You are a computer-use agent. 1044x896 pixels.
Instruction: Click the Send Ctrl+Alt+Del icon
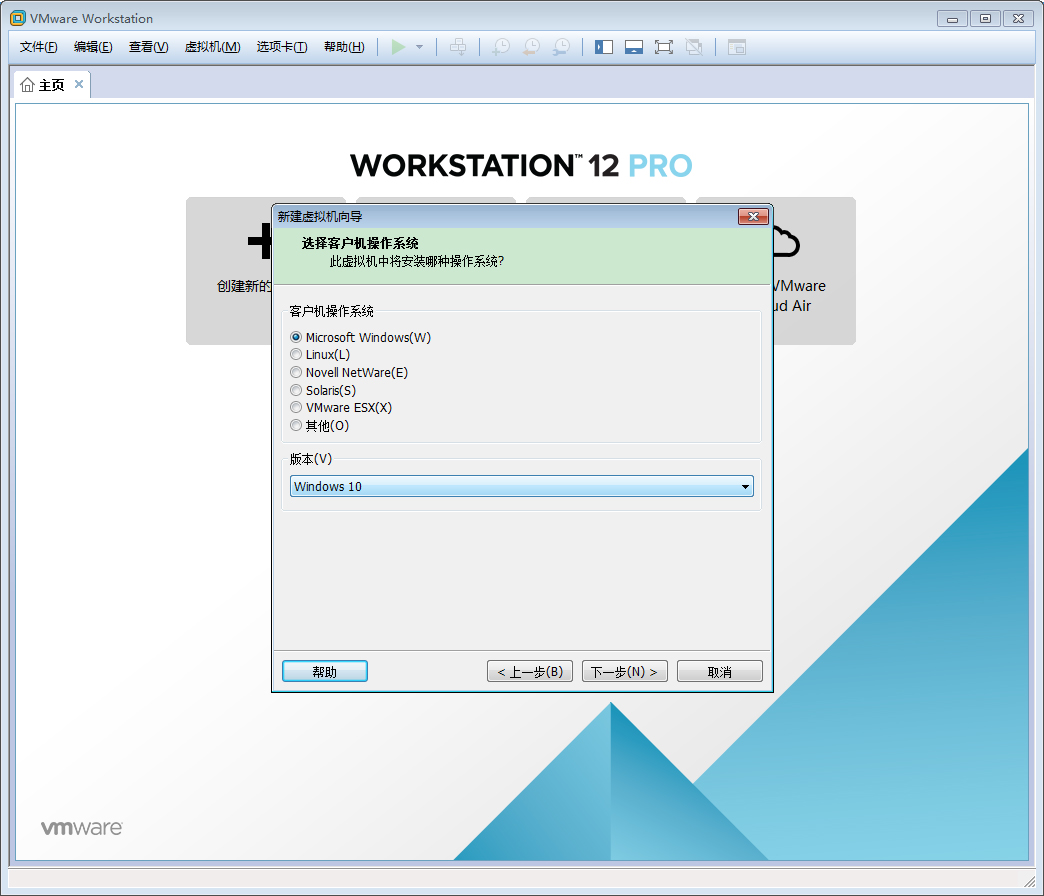tap(458, 46)
